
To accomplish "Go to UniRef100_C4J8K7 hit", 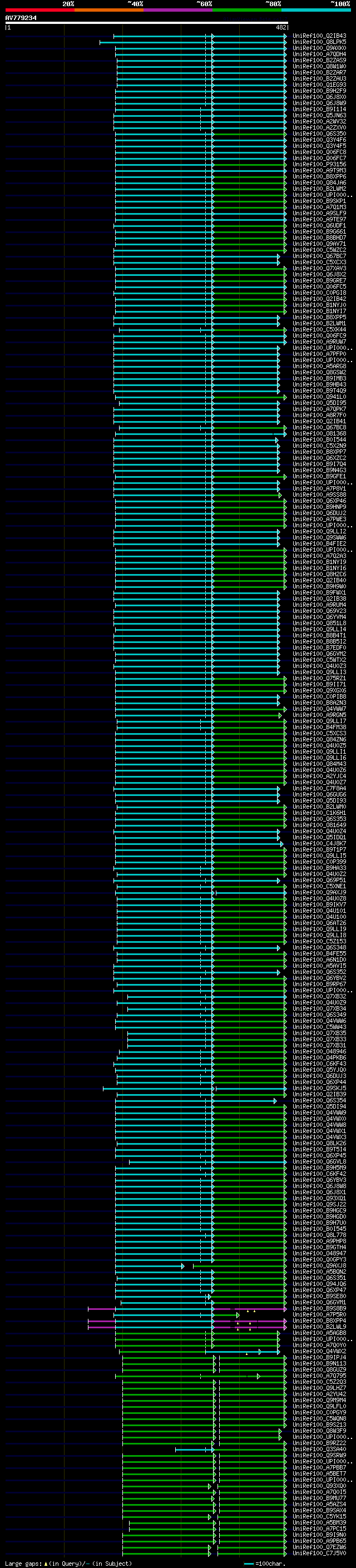I will pyautogui.click(x=319, y=844).
